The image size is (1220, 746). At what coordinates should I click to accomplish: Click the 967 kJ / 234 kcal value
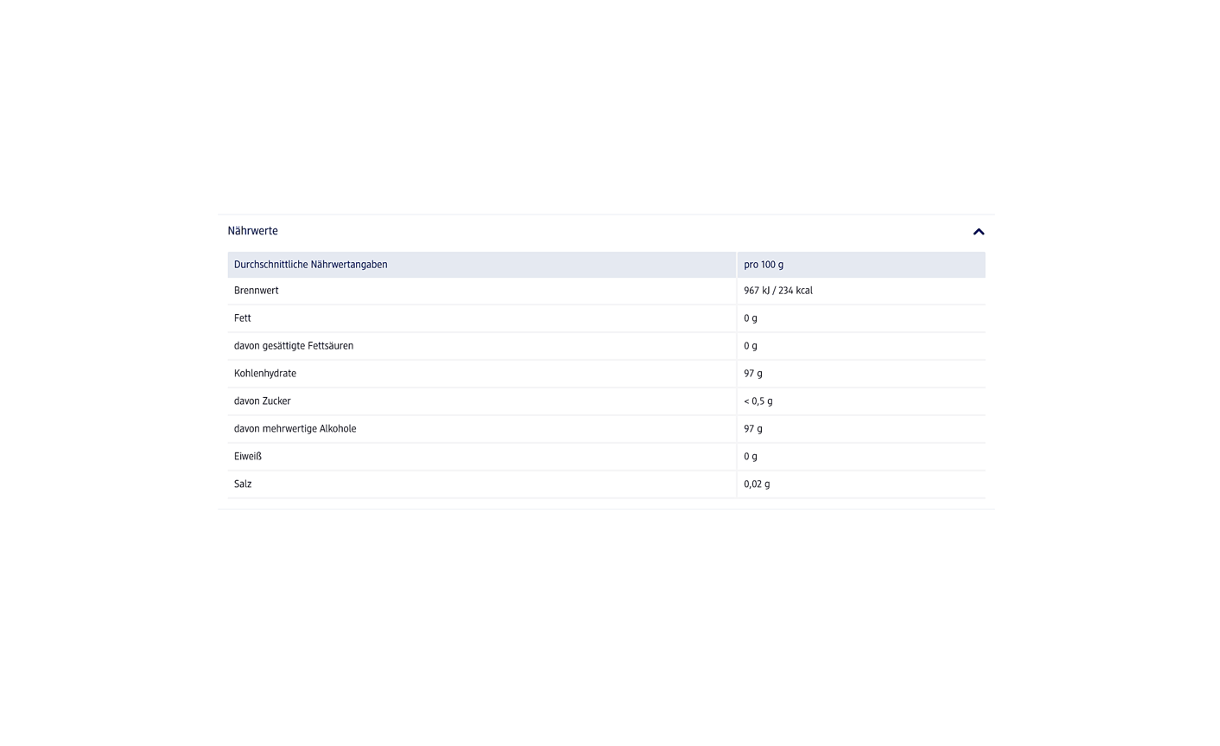pyautogui.click(x=778, y=291)
